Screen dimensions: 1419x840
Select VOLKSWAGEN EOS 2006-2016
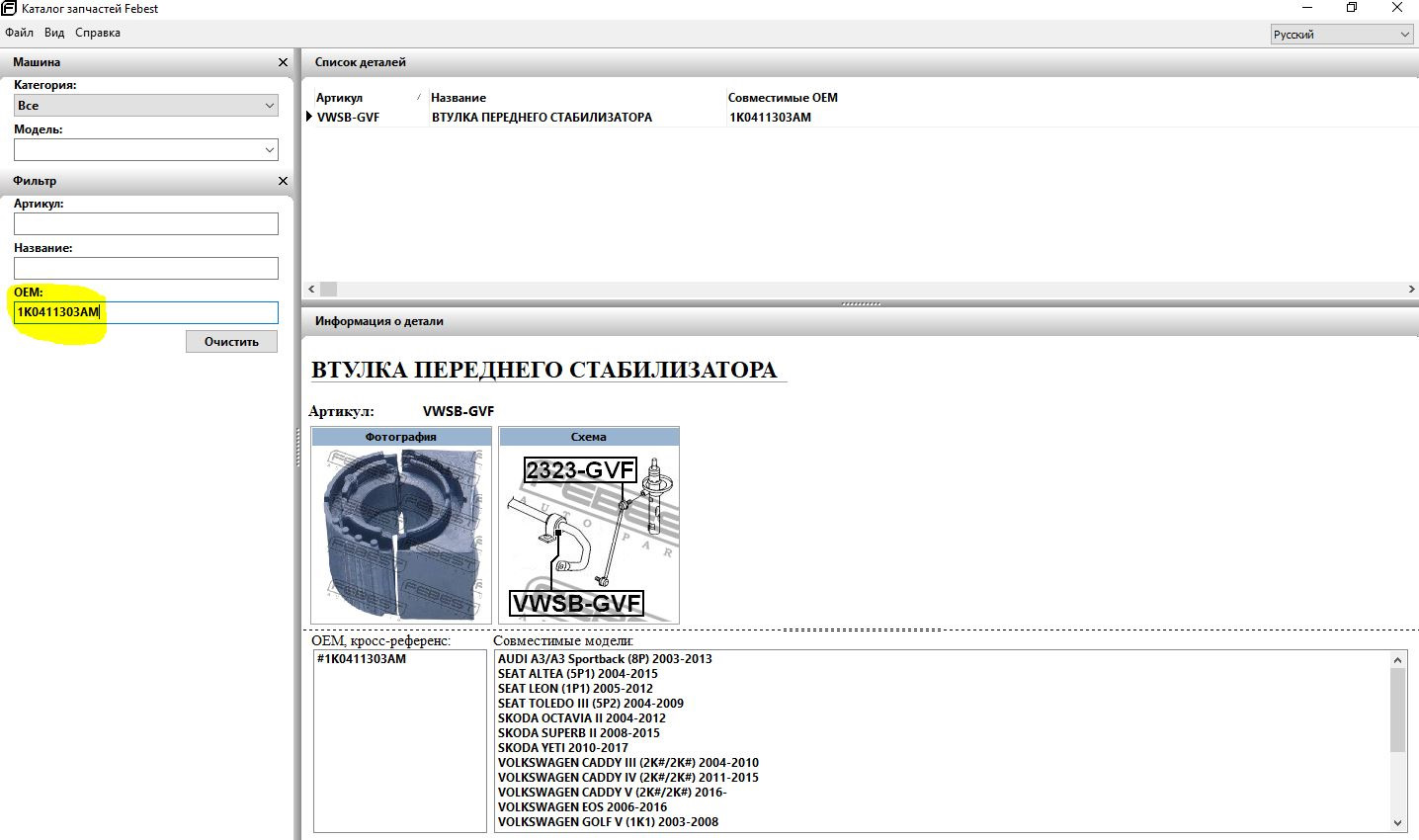[x=582, y=807]
